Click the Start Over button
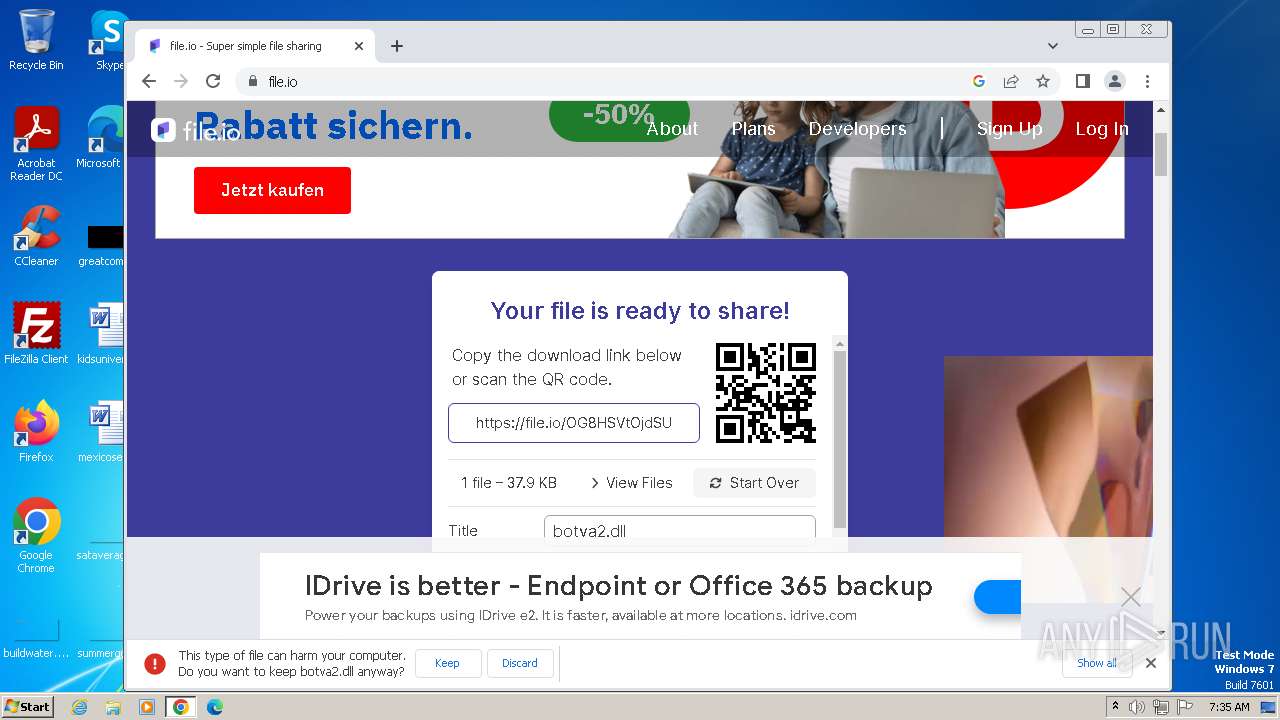This screenshot has height=720, width=1280. click(x=754, y=483)
